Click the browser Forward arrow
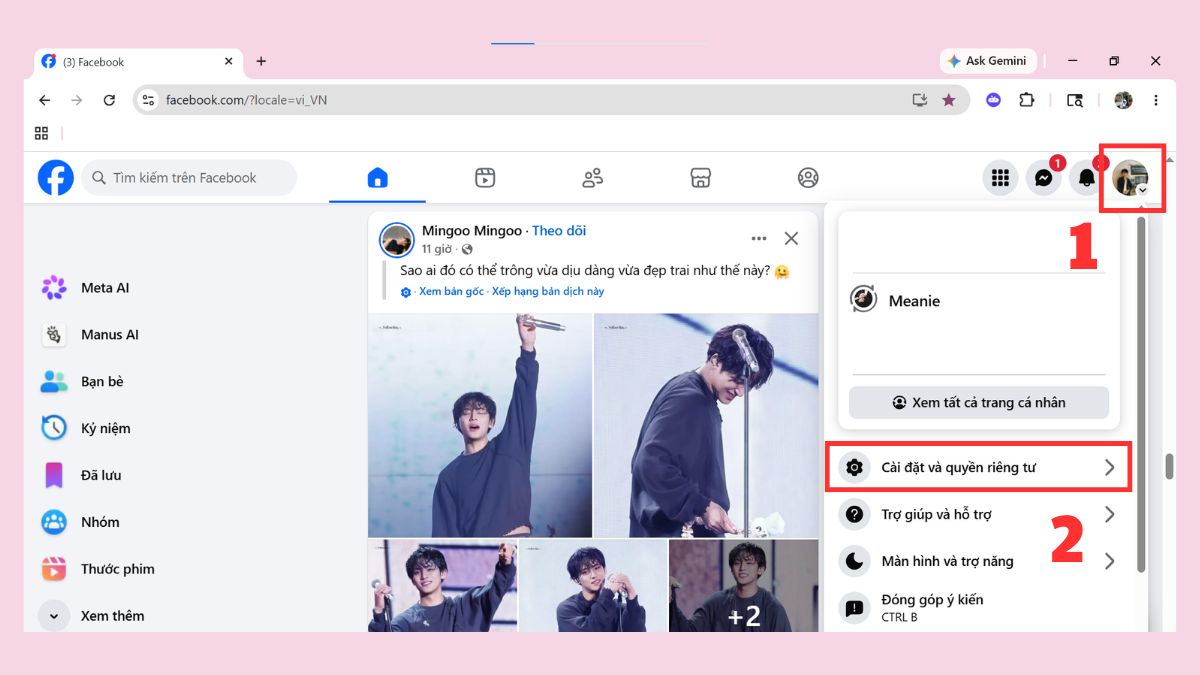The height and width of the screenshot is (675, 1200). [77, 100]
